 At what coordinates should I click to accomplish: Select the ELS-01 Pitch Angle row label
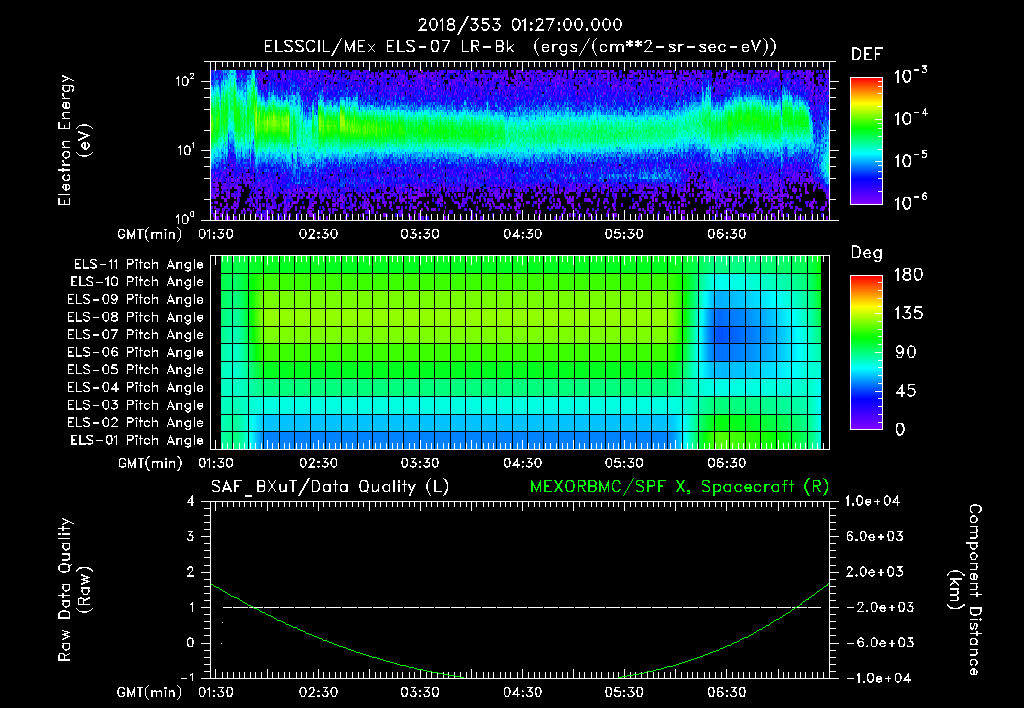(x=137, y=440)
